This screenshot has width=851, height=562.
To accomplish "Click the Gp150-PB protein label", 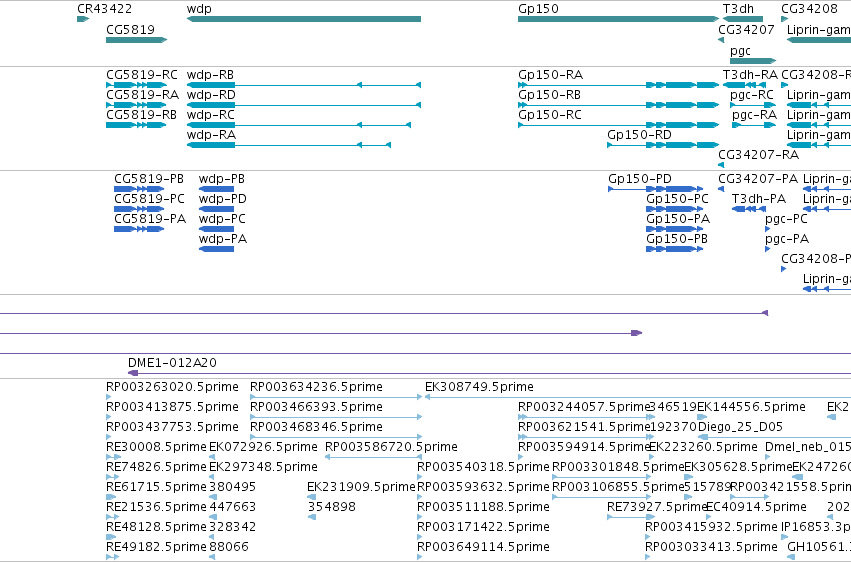I will [677, 239].
